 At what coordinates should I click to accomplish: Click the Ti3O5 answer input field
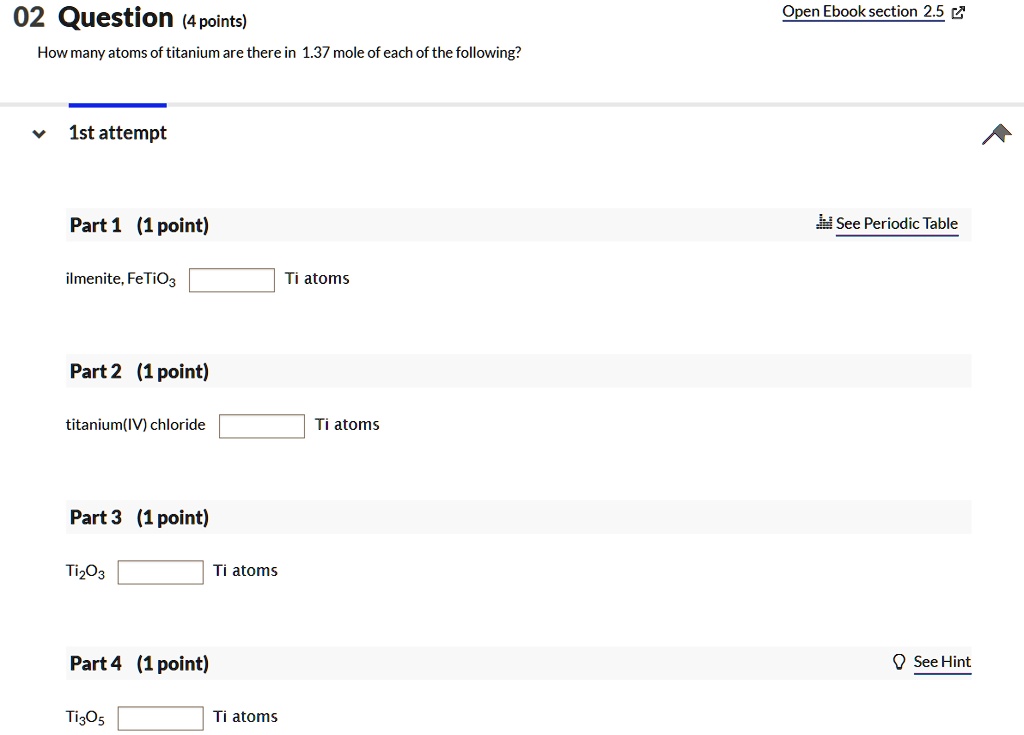click(160, 717)
